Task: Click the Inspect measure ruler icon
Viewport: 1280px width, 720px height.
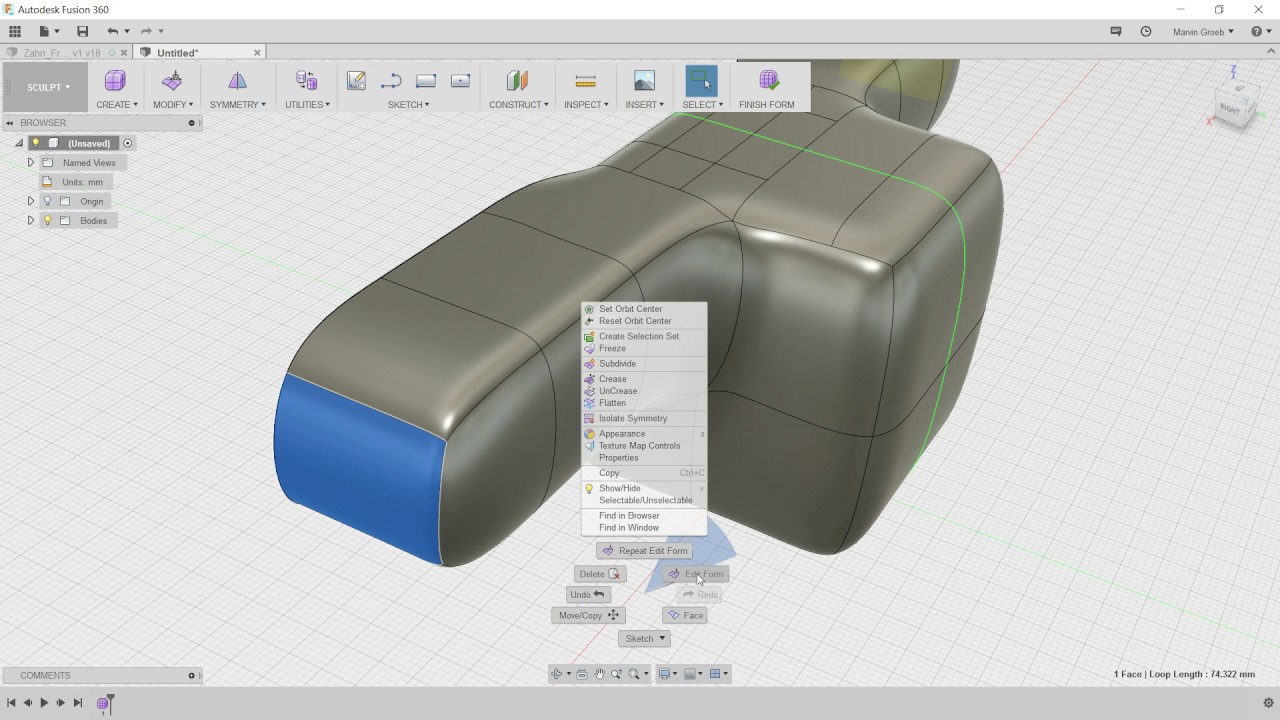Action: 586,81
